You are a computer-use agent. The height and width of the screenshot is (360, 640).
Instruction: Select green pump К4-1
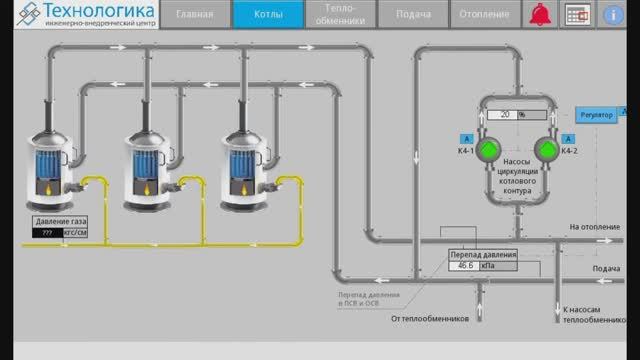point(488,150)
